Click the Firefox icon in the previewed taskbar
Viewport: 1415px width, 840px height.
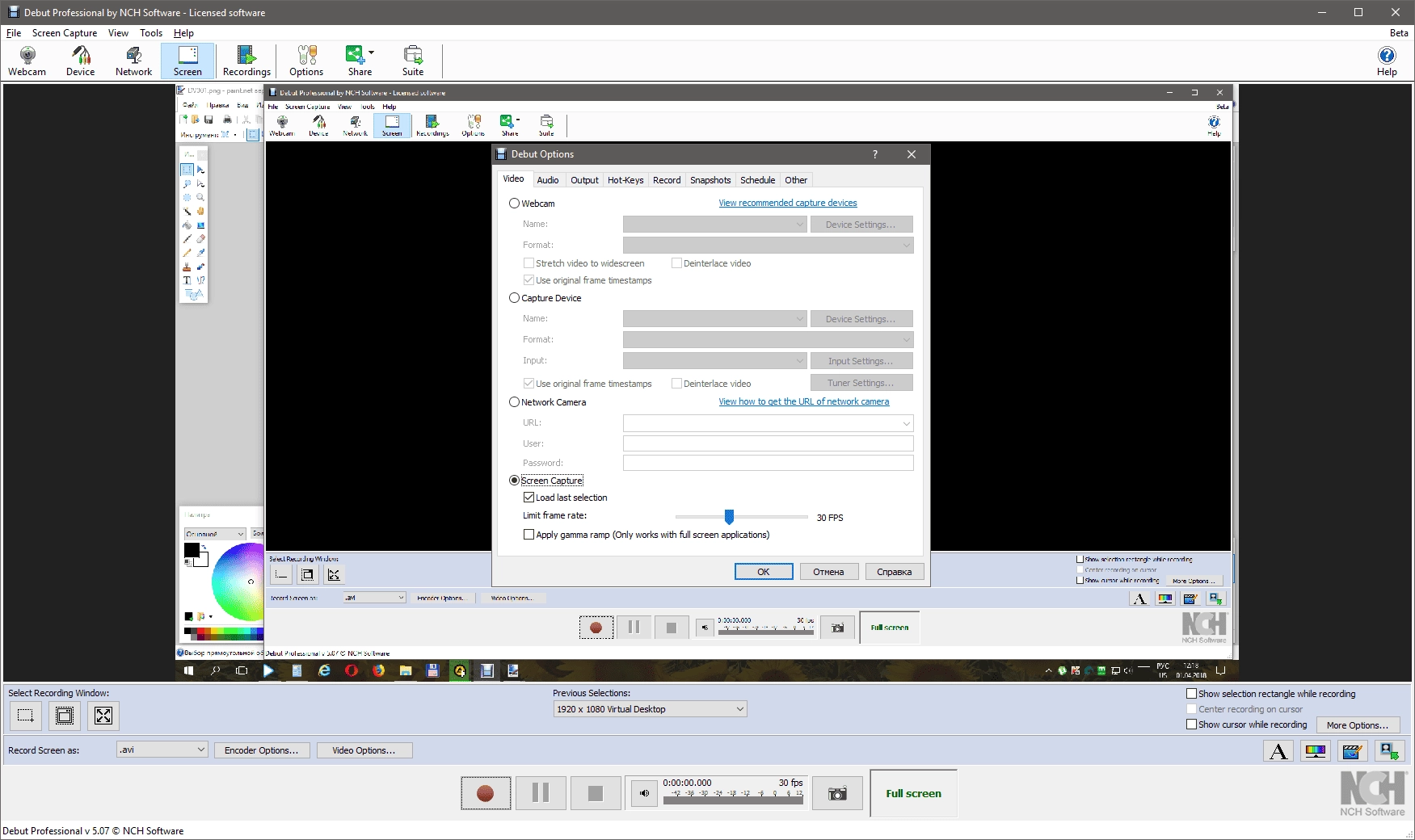tap(379, 670)
